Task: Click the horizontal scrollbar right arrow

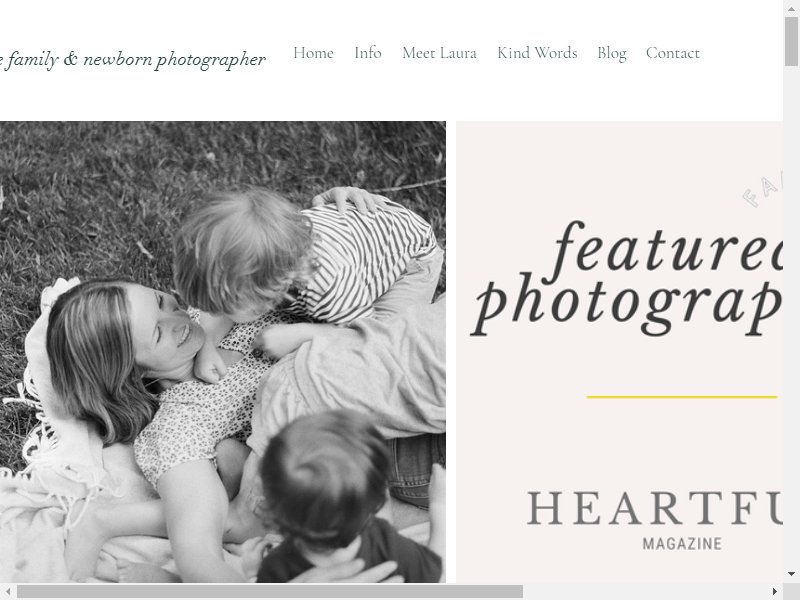Action: [775, 592]
